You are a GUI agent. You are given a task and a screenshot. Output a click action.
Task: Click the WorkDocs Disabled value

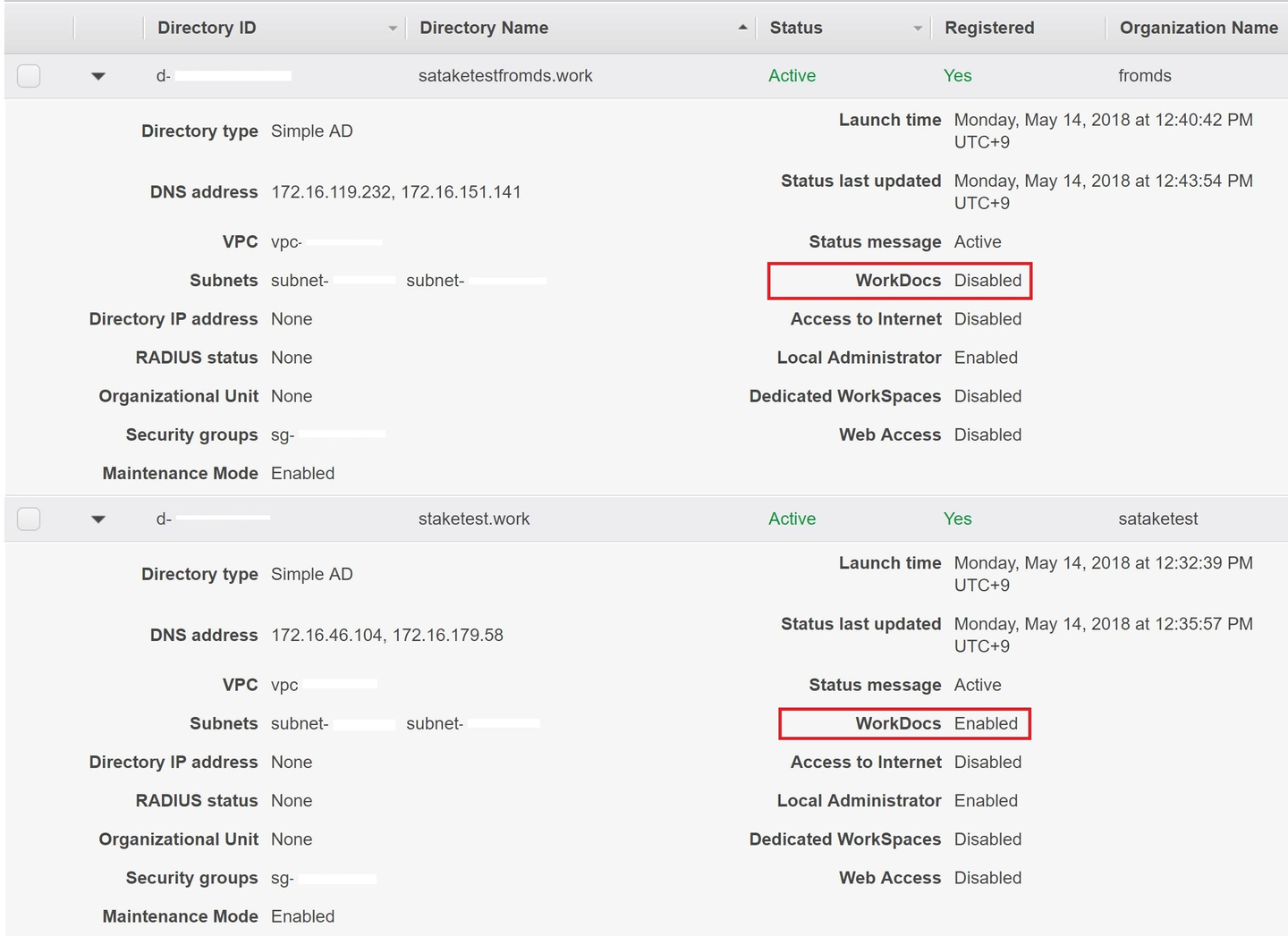(x=987, y=281)
